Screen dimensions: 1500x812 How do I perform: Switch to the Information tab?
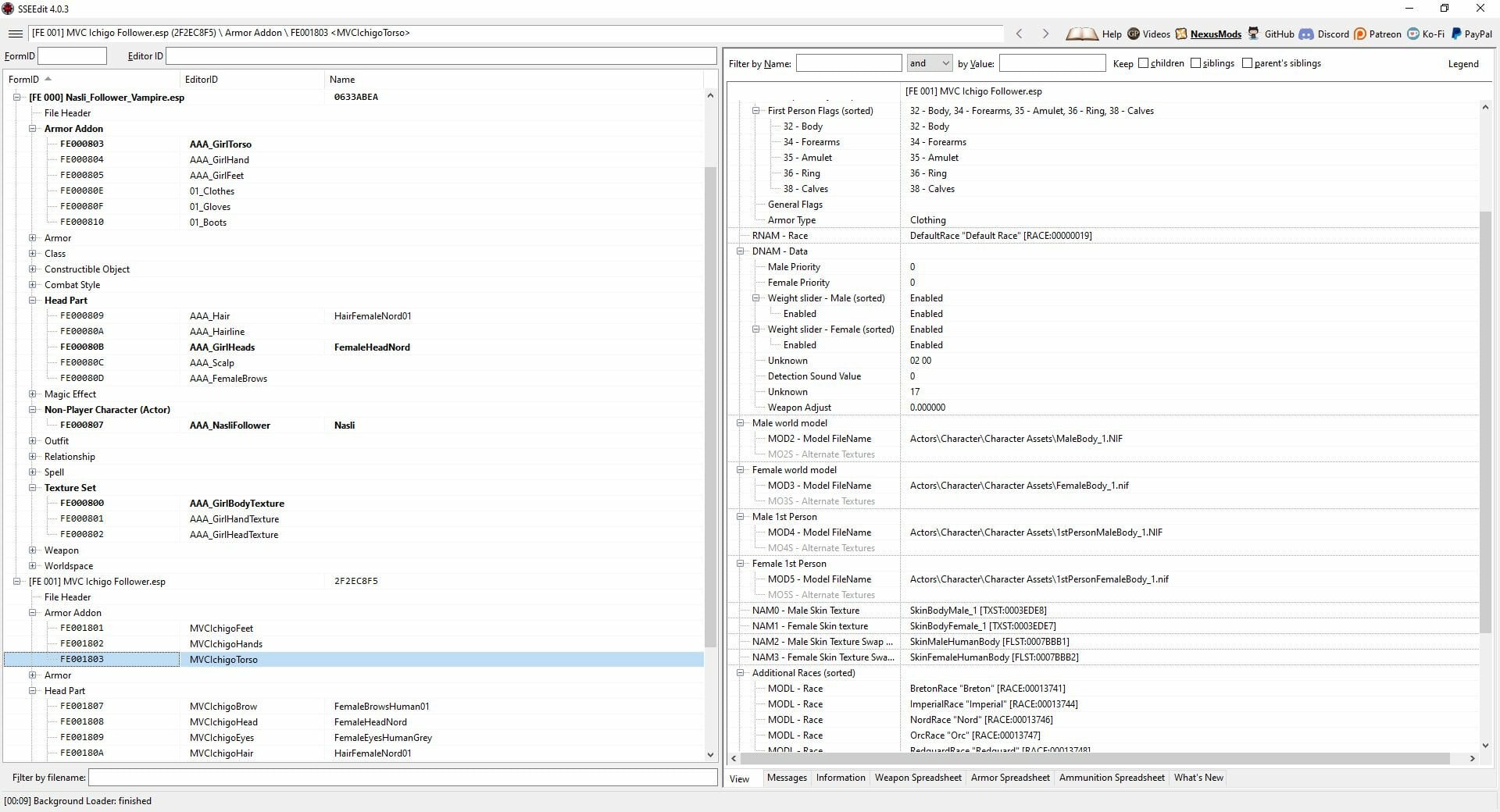(841, 778)
